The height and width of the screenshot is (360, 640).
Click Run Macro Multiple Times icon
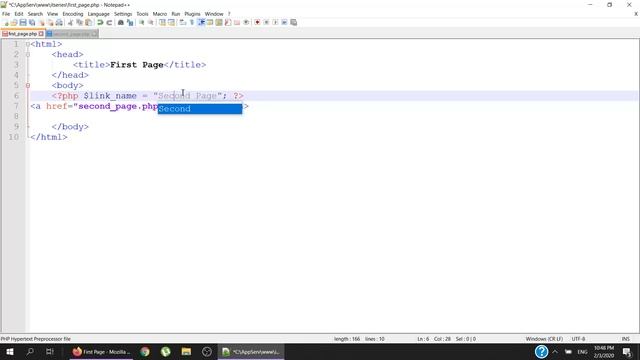pyautogui.click(x=284, y=22)
